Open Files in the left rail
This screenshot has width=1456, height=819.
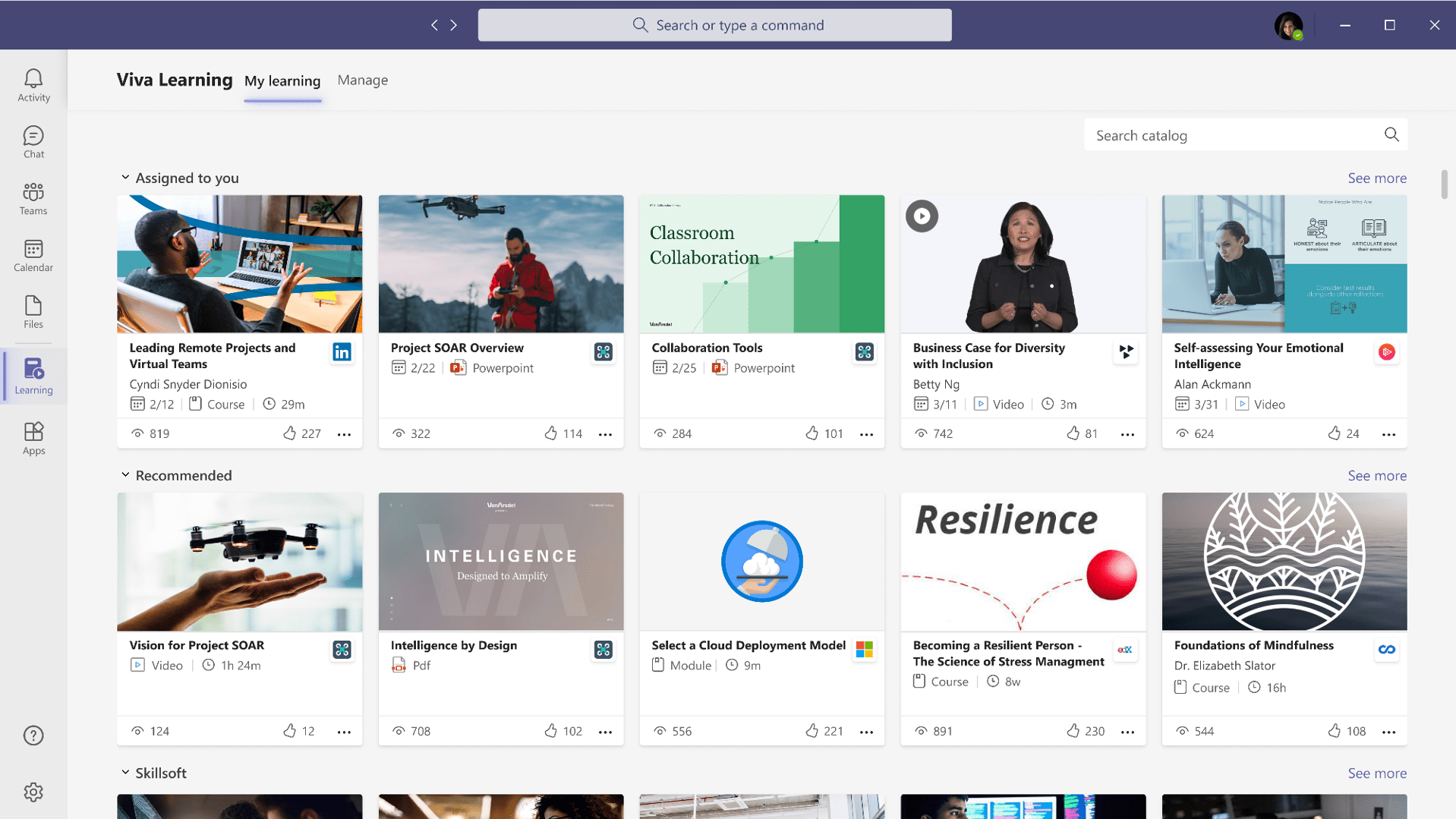click(33, 312)
